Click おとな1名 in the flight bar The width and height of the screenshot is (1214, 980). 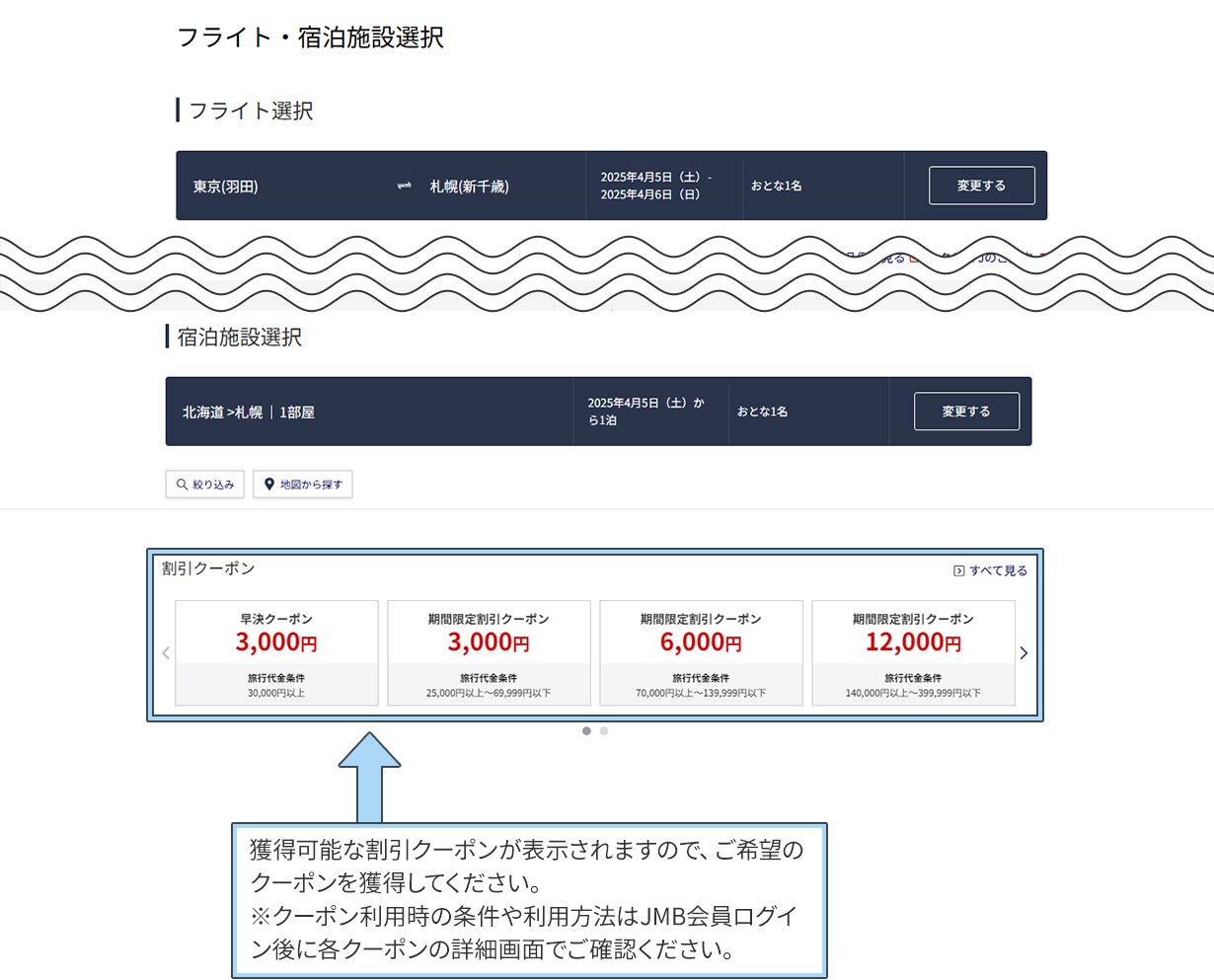[x=777, y=186]
